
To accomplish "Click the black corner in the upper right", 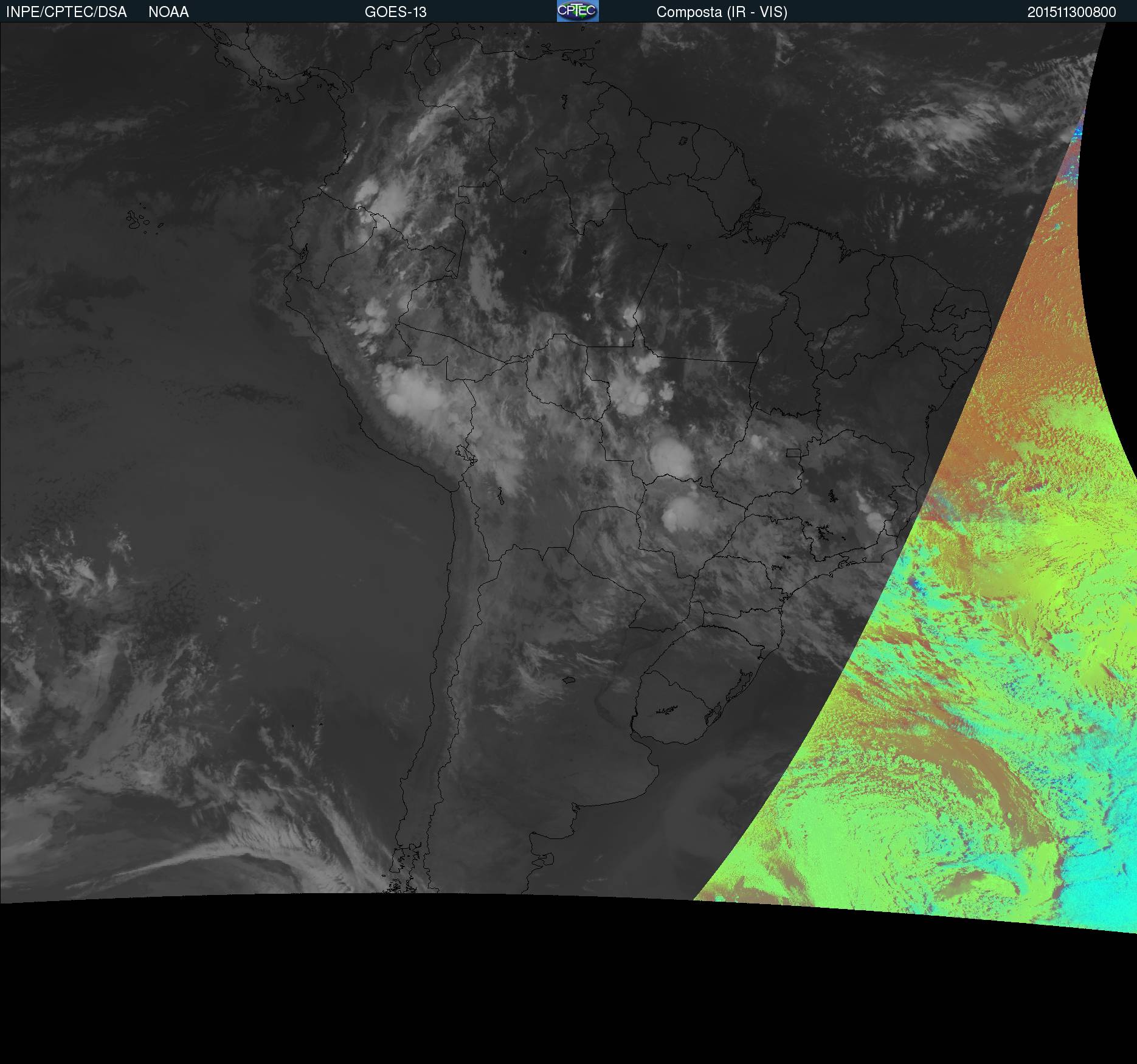I will [x=1119, y=91].
